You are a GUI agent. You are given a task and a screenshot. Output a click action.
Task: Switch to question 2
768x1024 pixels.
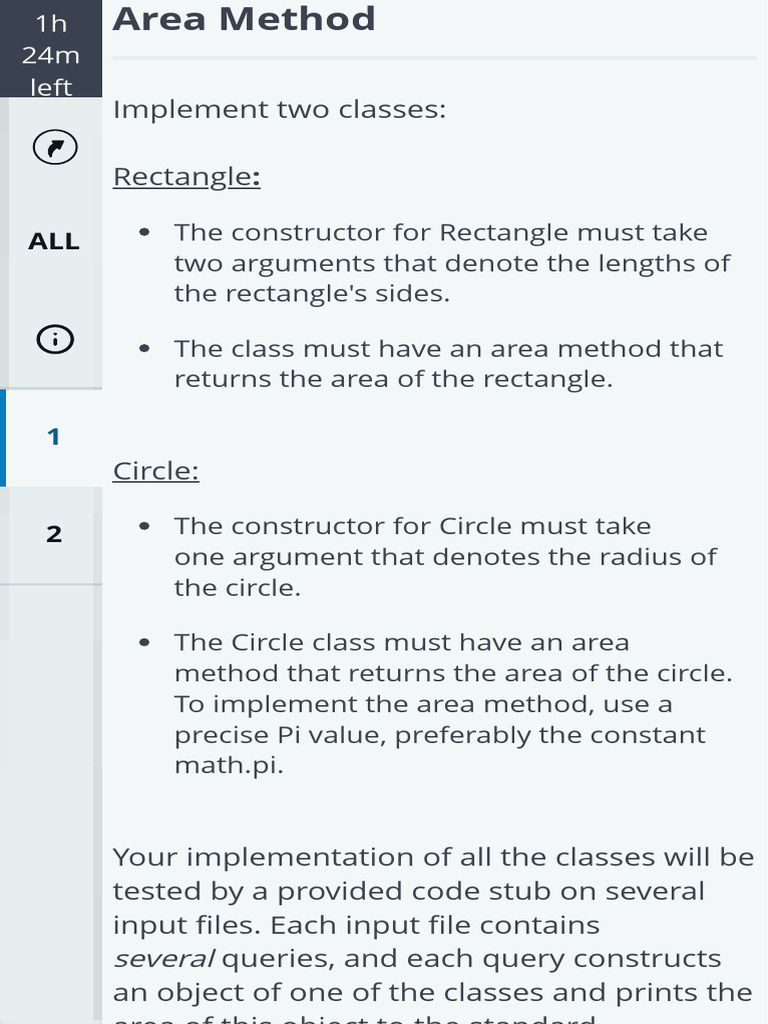pyautogui.click(x=54, y=534)
